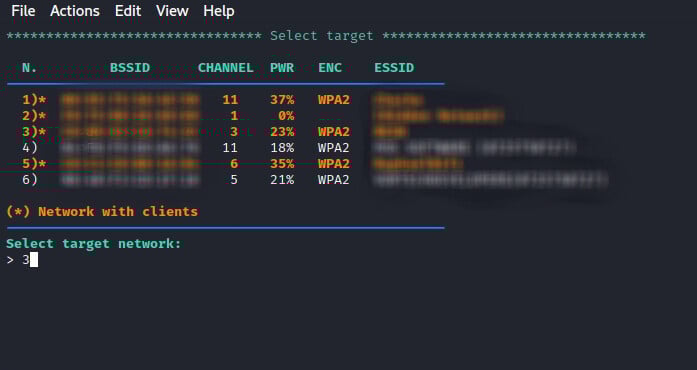Click the 'Select target' title banner
The height and width of the screenshot is (370, 697).
[322, 36]
